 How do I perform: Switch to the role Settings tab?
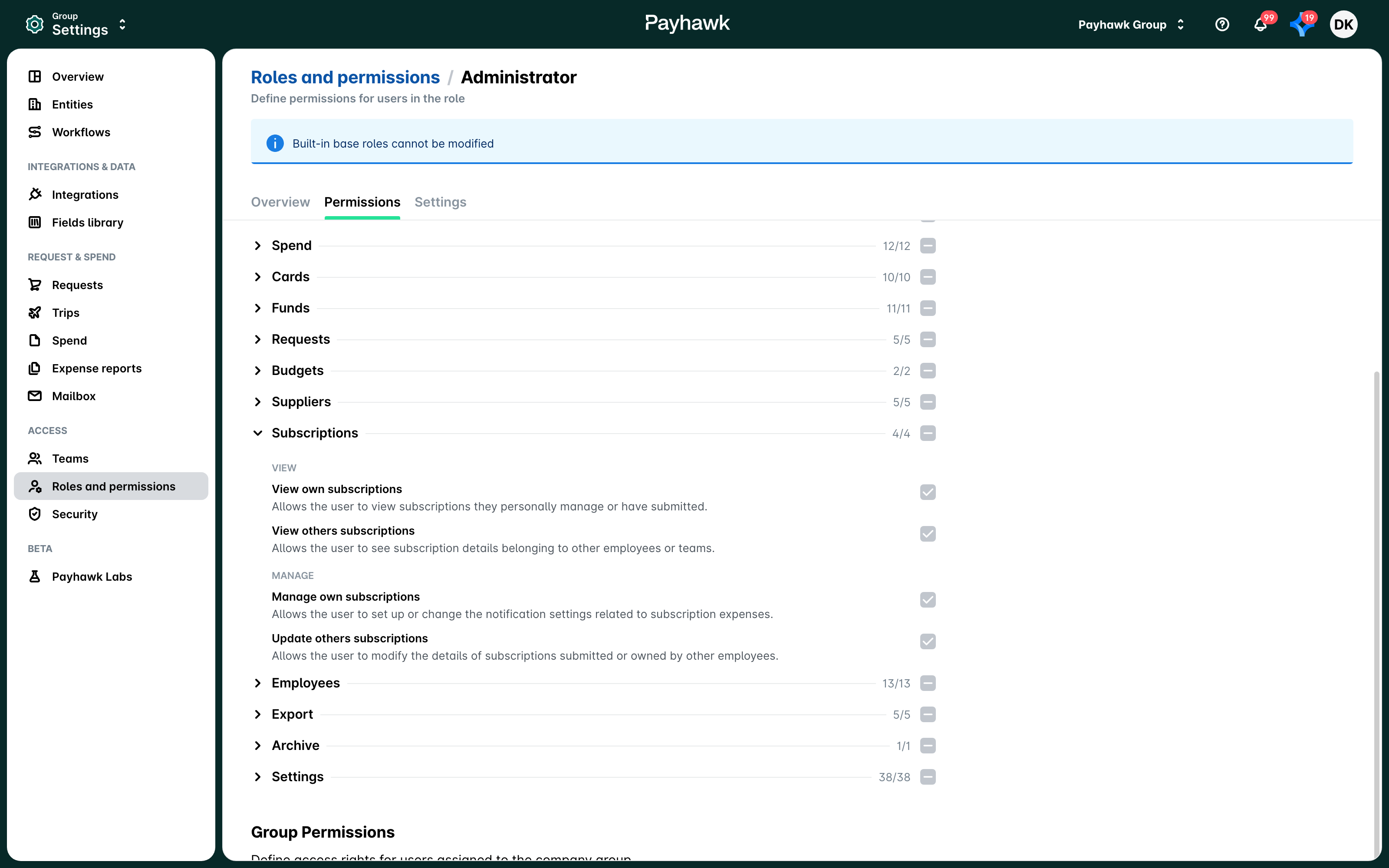[440, 202]
